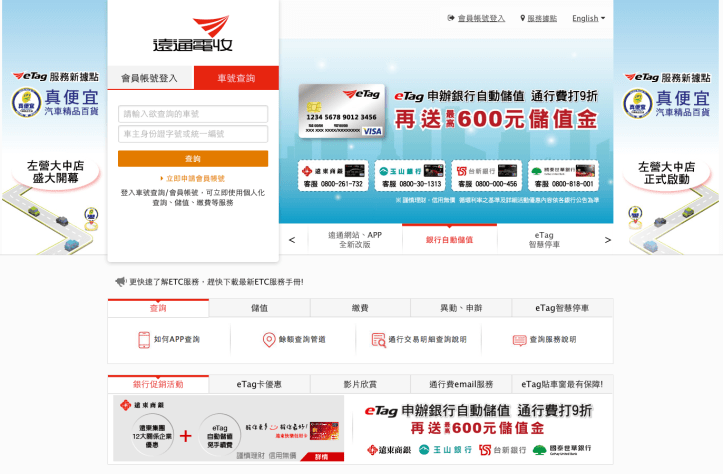Open the 餘額查詢管道 text link
The height and width of the screenshot is (474, 723).
[x=302, y=339]
